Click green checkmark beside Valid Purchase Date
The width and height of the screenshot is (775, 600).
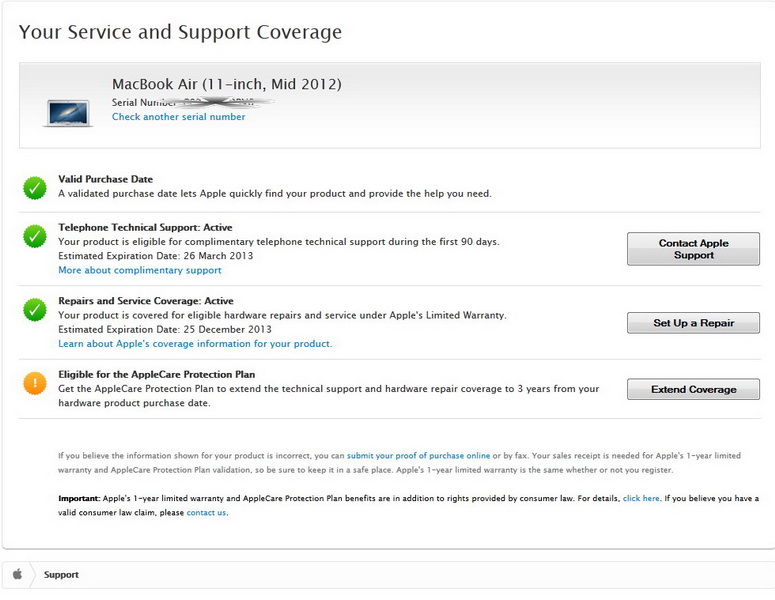35,187
